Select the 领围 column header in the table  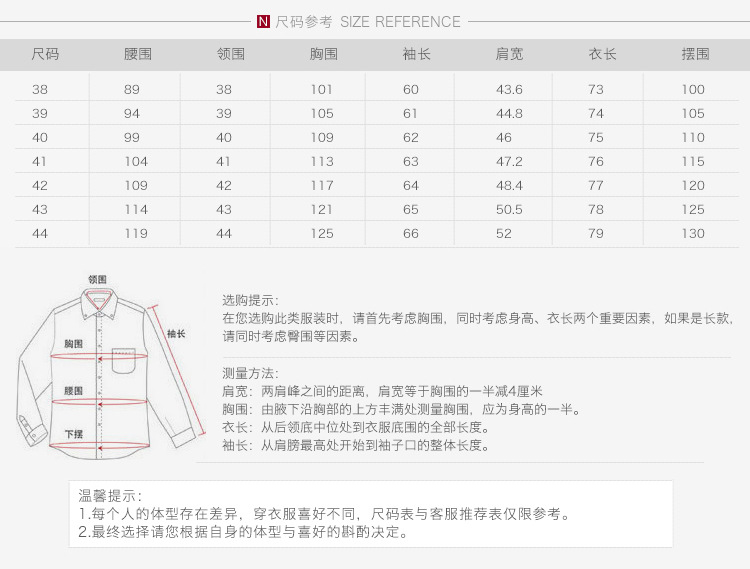231,54
